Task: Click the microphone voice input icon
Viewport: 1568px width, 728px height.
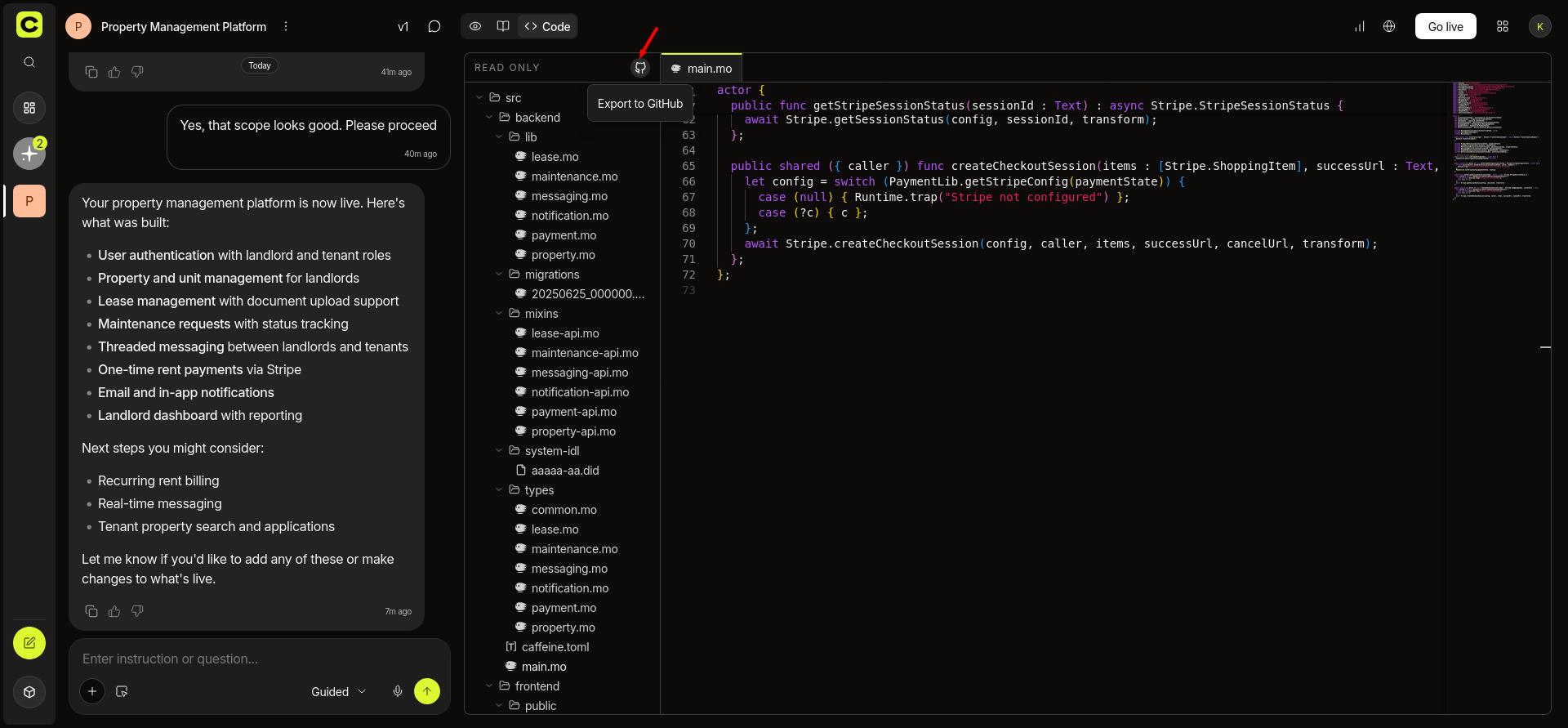Action: tap(398, 691)
